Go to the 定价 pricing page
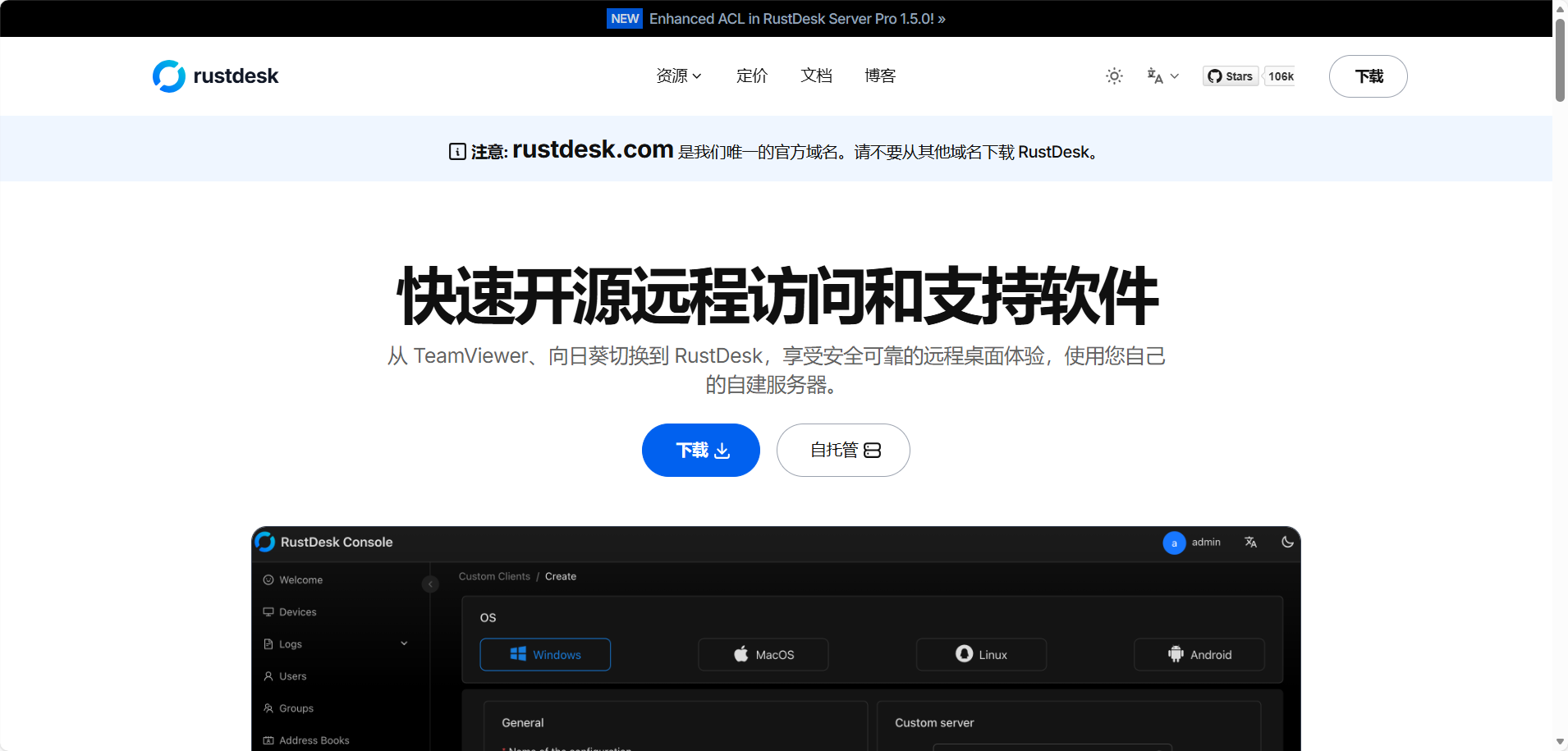 [752, 76]
